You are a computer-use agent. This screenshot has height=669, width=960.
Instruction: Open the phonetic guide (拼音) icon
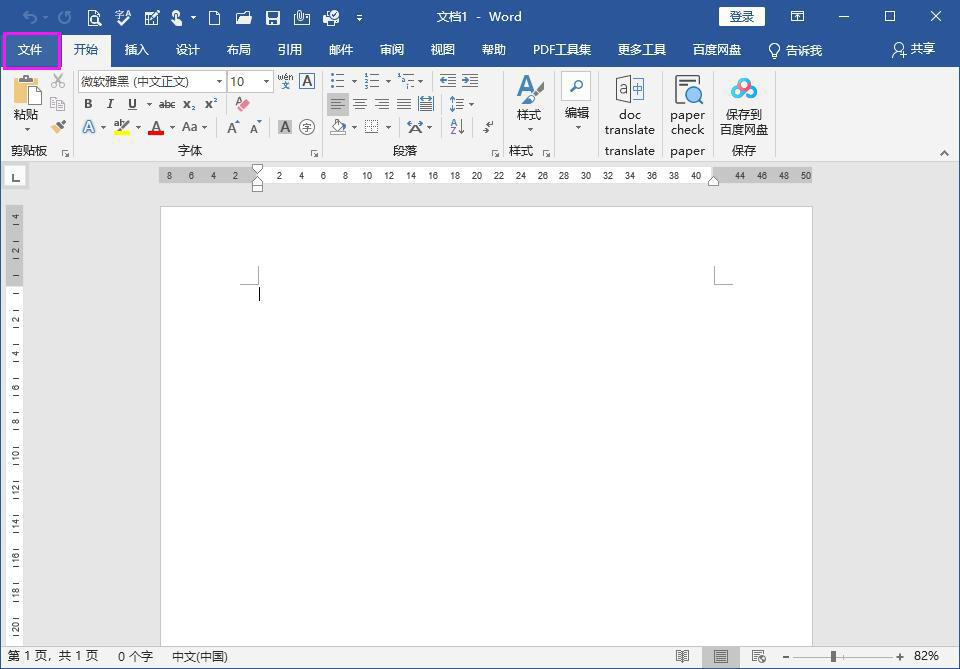(x=287, y=82)
